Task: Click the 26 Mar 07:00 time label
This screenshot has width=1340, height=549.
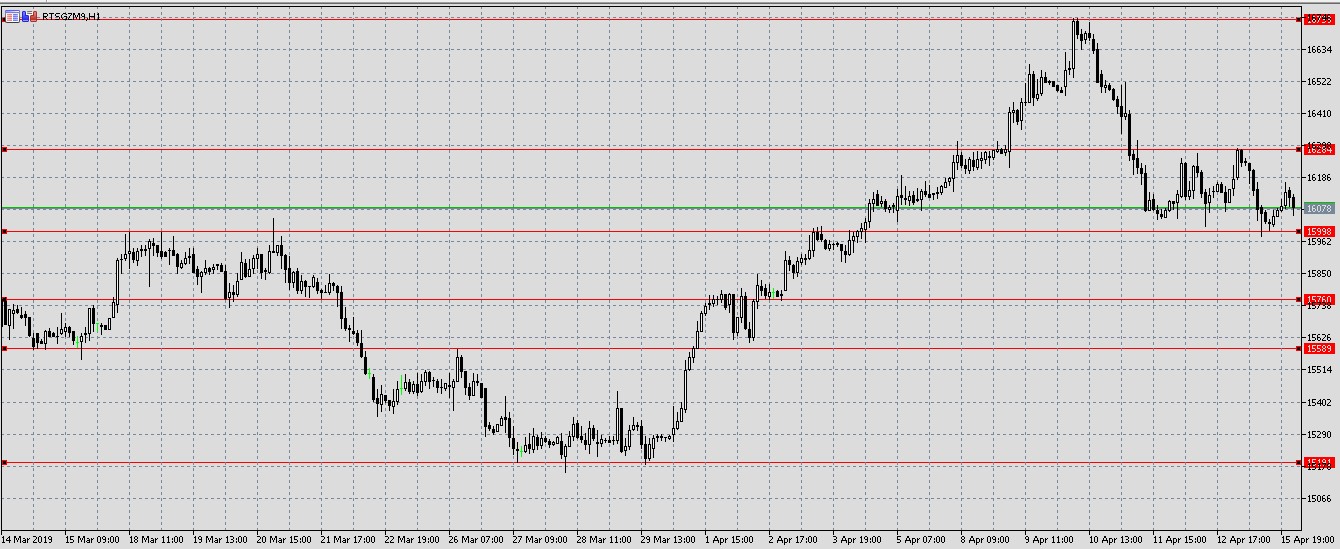Action: click(x=477, y=540)
